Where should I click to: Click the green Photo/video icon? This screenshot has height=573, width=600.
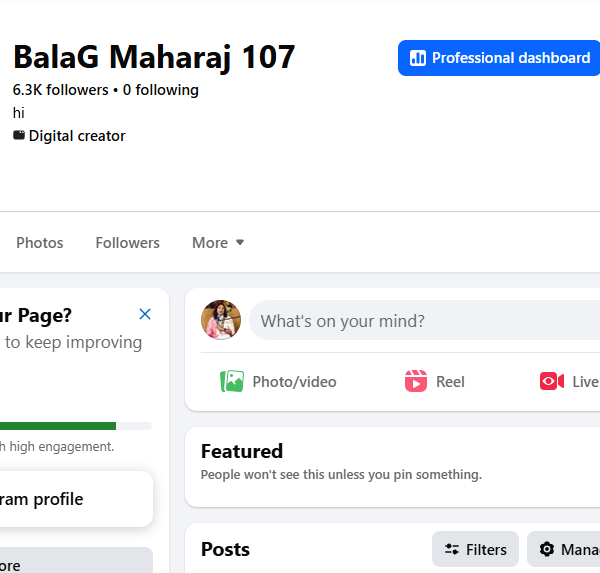click(x=232, y=381)
